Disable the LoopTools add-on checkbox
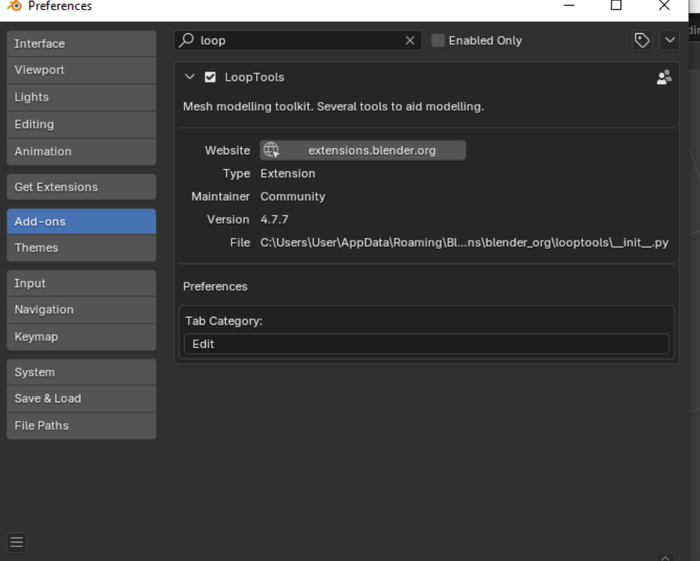This screenshot has height=561, width=700. (x=210, y=77)
